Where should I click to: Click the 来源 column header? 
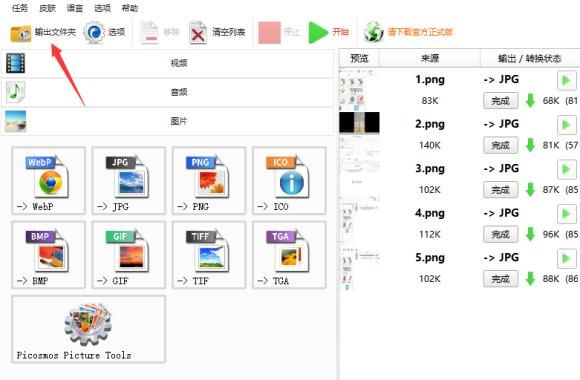430,58
